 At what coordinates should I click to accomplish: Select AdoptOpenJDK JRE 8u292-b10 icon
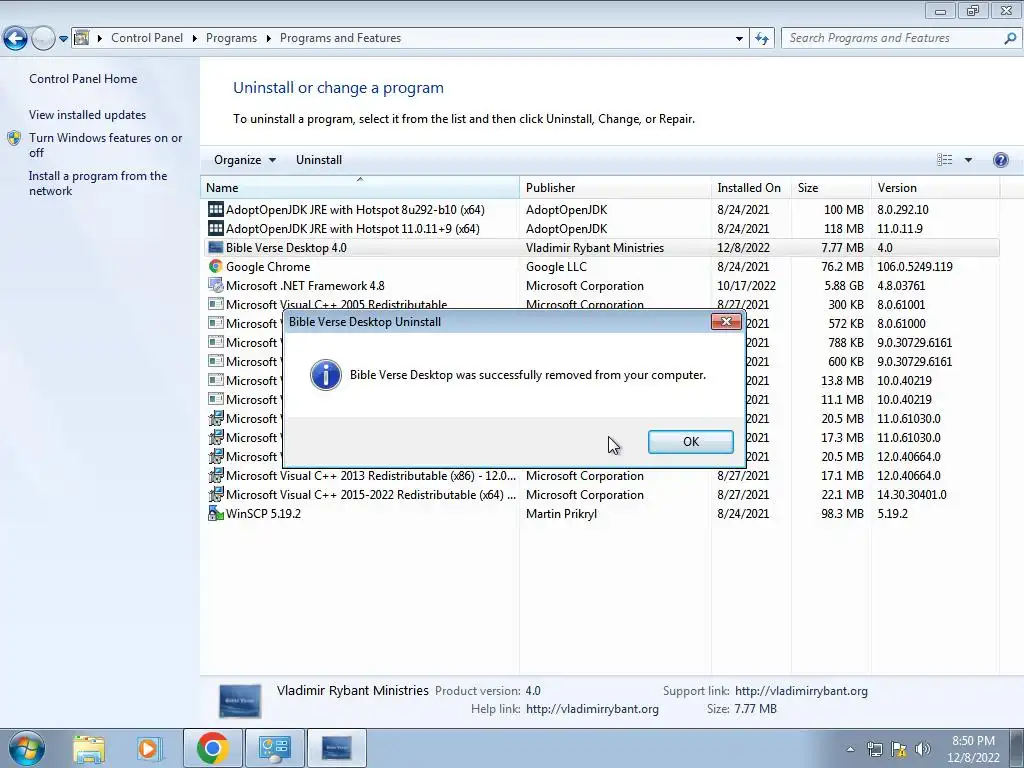point(216,209)
